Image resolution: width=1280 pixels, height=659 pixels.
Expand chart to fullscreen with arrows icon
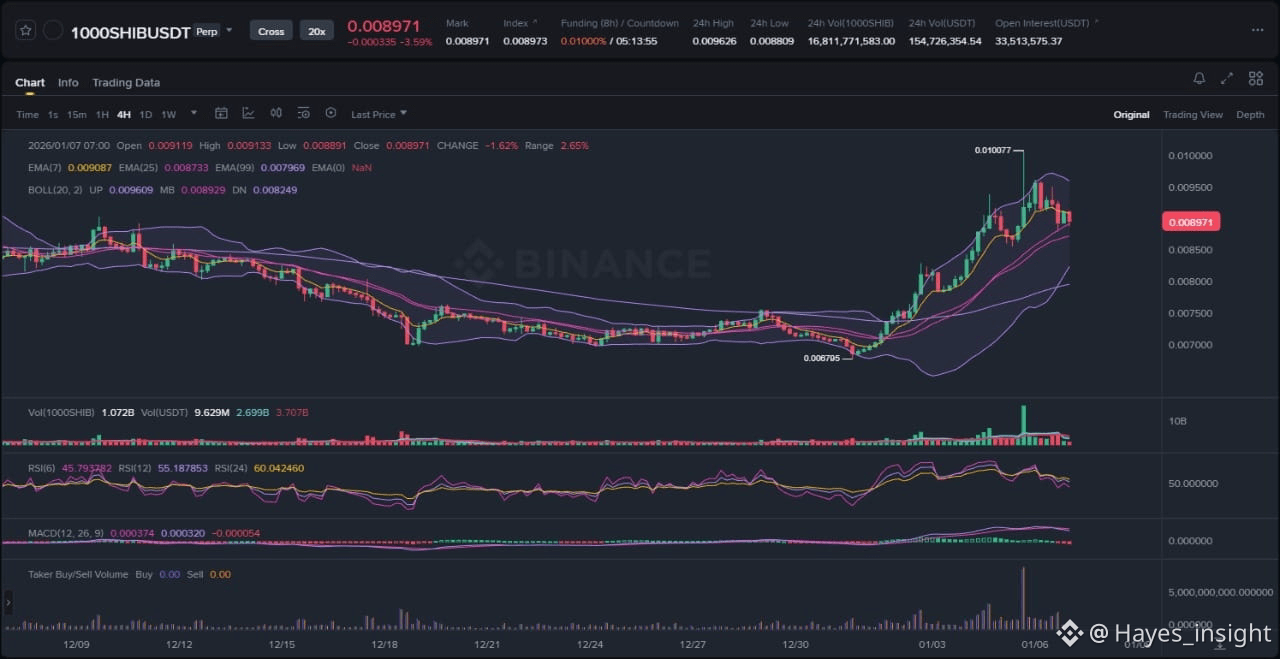[x=1228, y=78]
